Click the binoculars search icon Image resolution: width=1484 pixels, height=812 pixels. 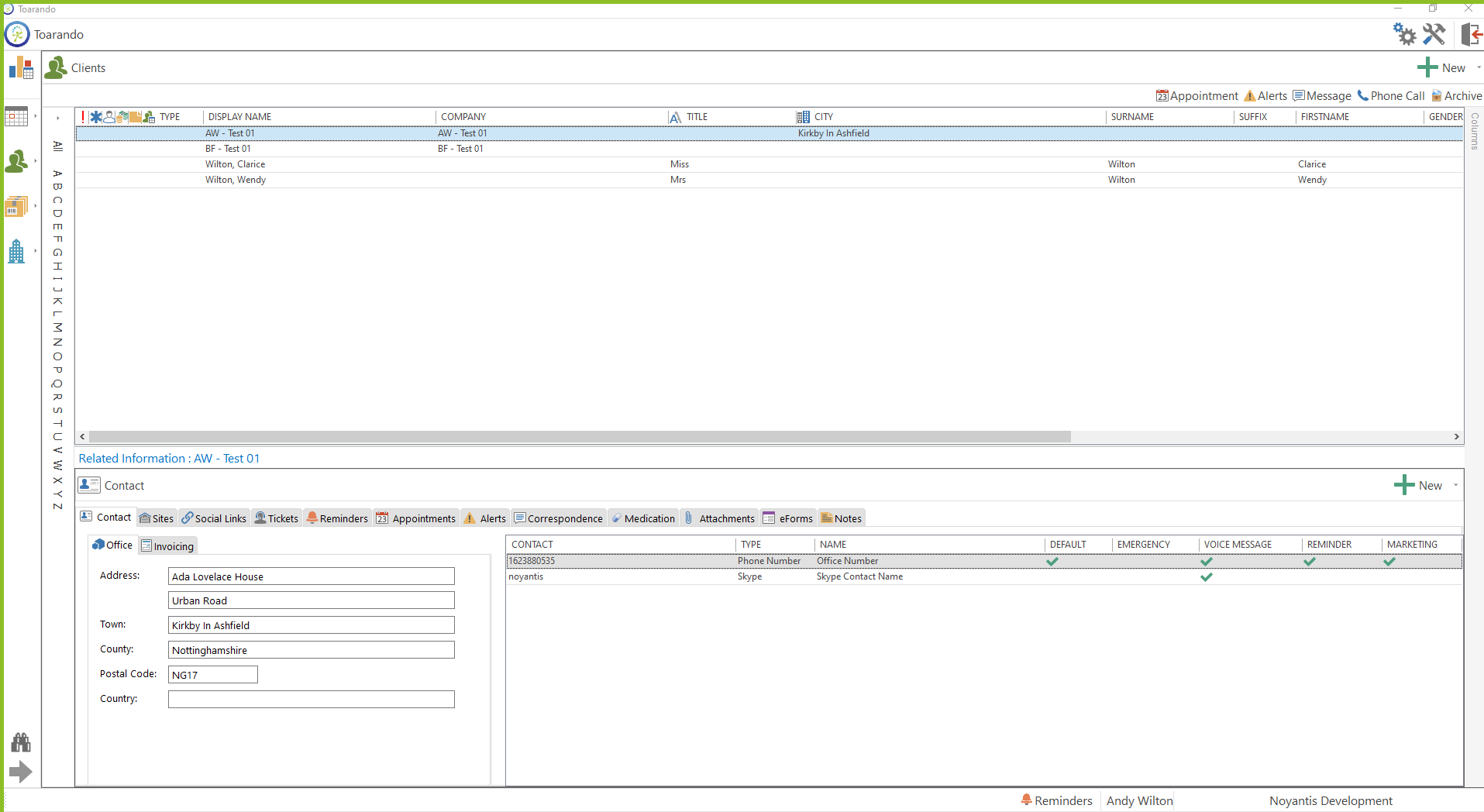tap(21, 742)
